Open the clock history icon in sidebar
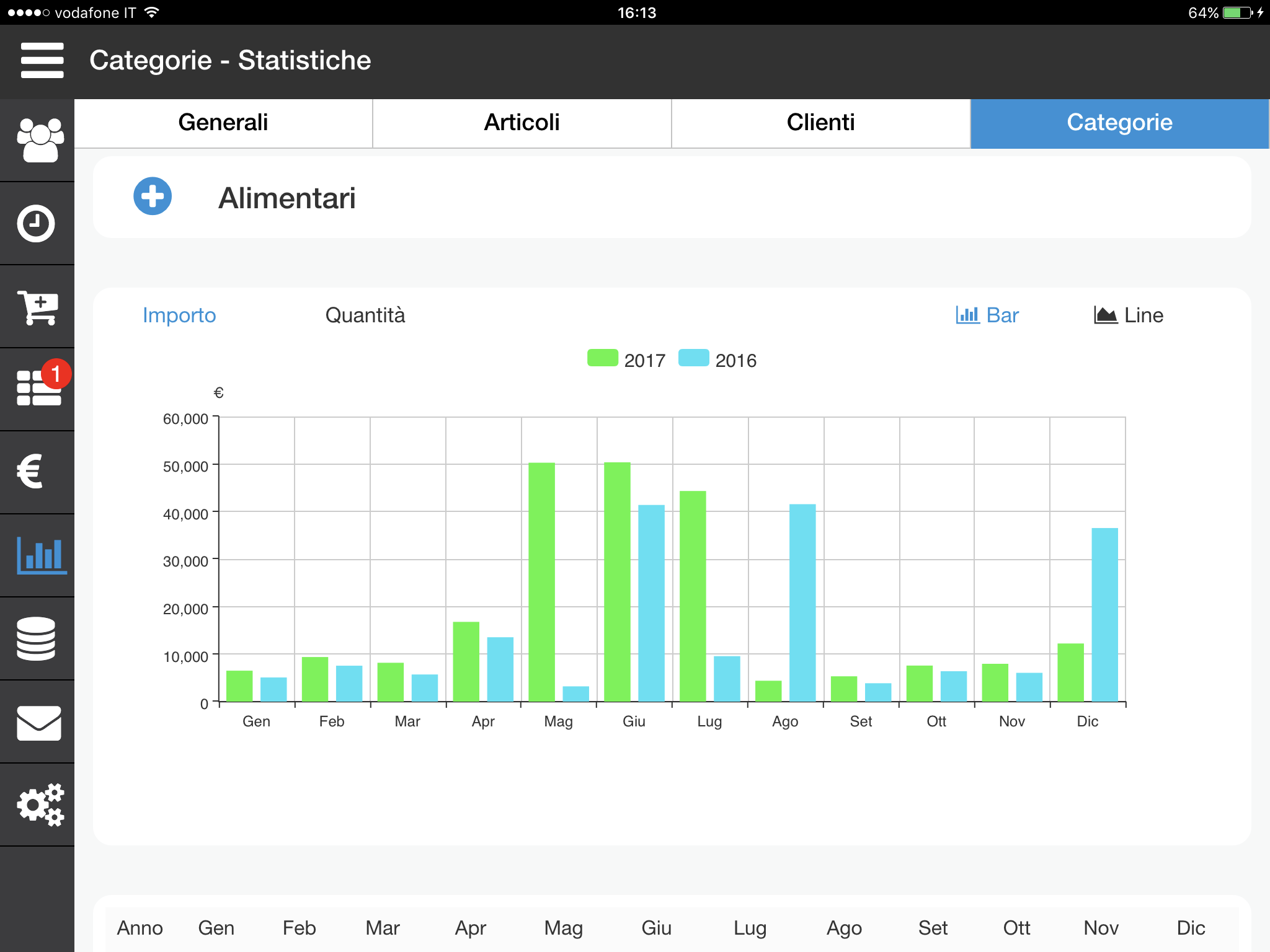The width and height of the screenshot is (1270, 952). coord(37,224)
